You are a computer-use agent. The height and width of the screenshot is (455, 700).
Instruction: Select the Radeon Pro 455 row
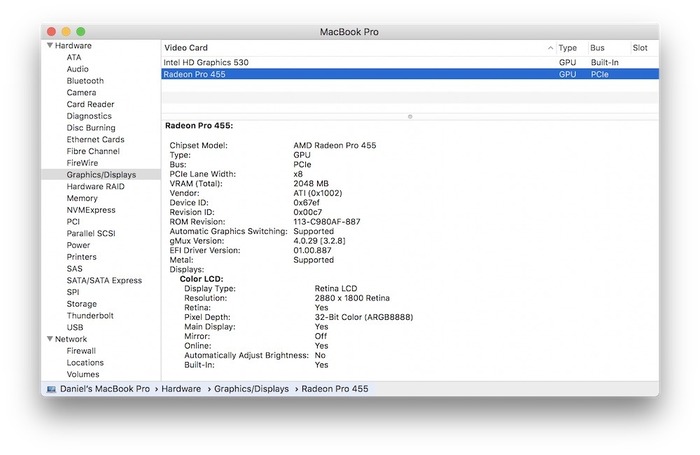coord(410,74)
